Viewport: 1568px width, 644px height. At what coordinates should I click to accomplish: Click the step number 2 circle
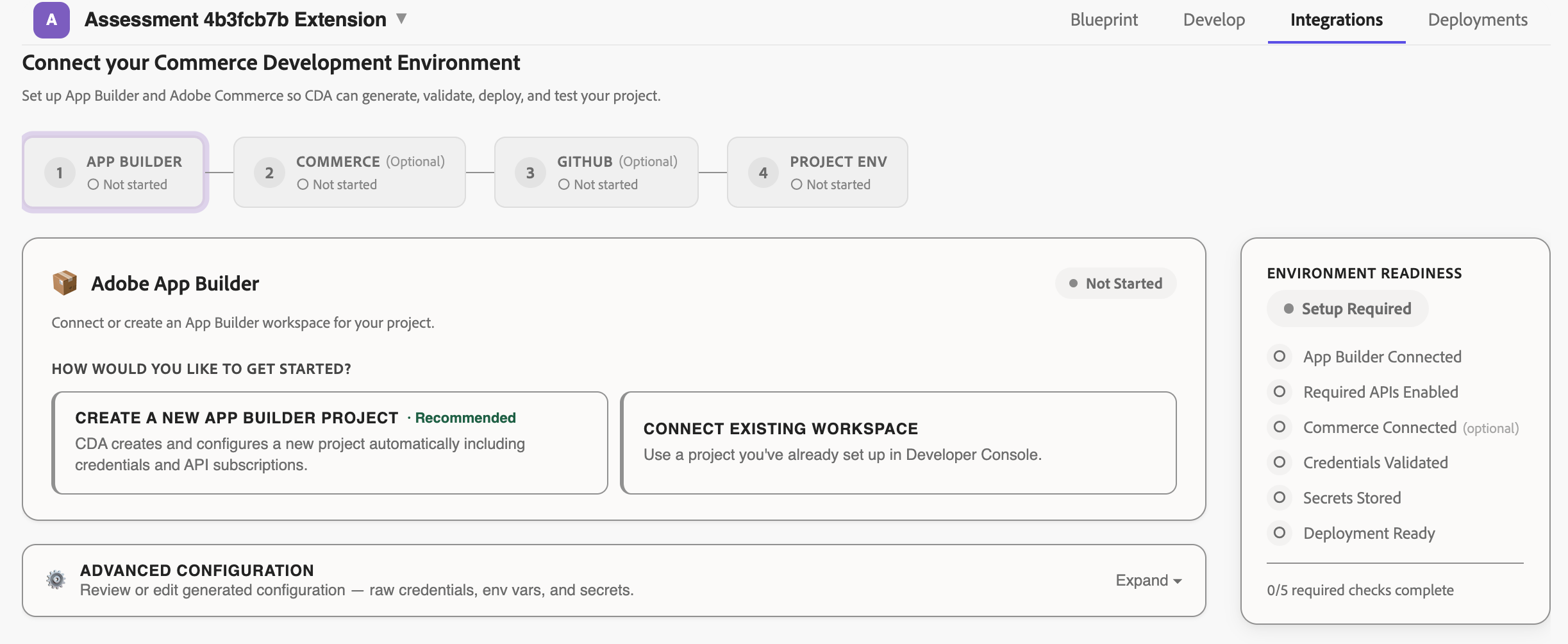point(269,173)
